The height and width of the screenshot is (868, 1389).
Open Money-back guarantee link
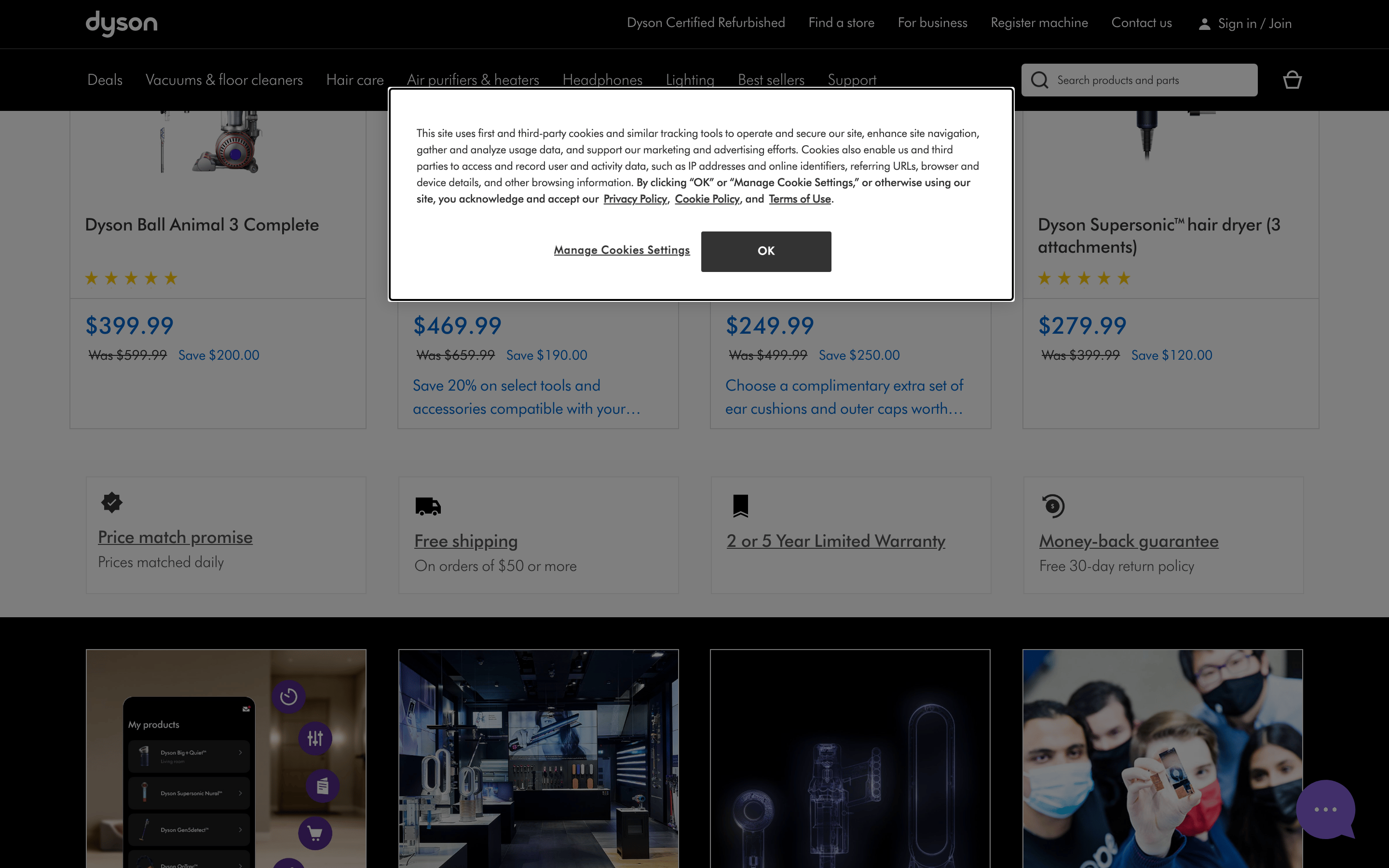pos(1129,542)
